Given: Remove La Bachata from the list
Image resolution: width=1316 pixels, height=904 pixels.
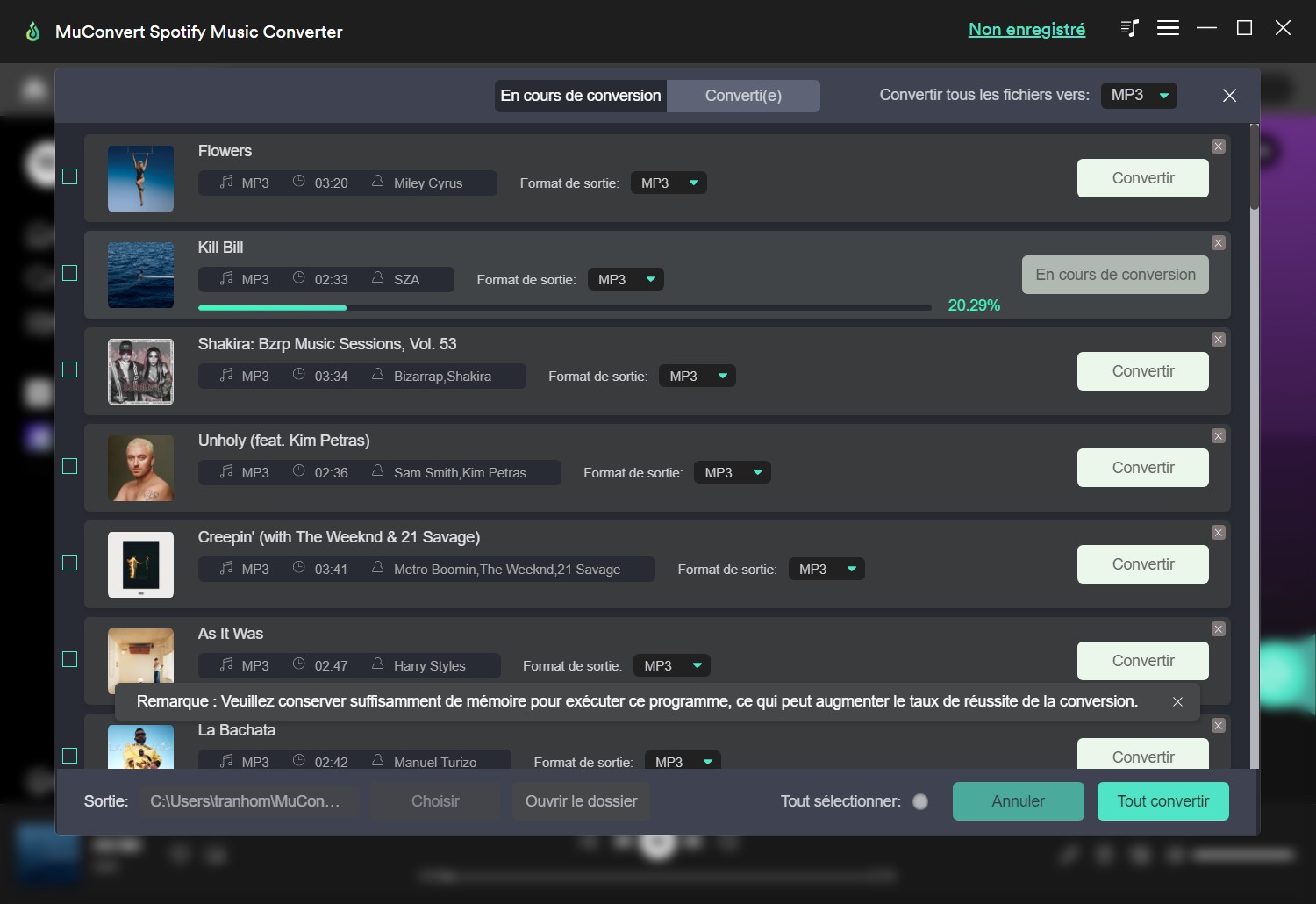Looking at the screenshot, I should click(x=1219, y=726).
